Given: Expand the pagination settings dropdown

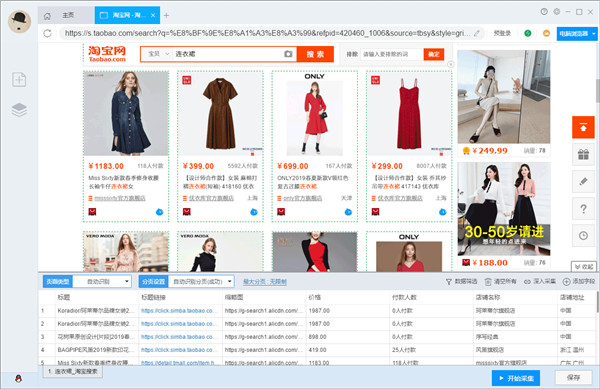Looking at the screenshot, I should pos(201,282).
